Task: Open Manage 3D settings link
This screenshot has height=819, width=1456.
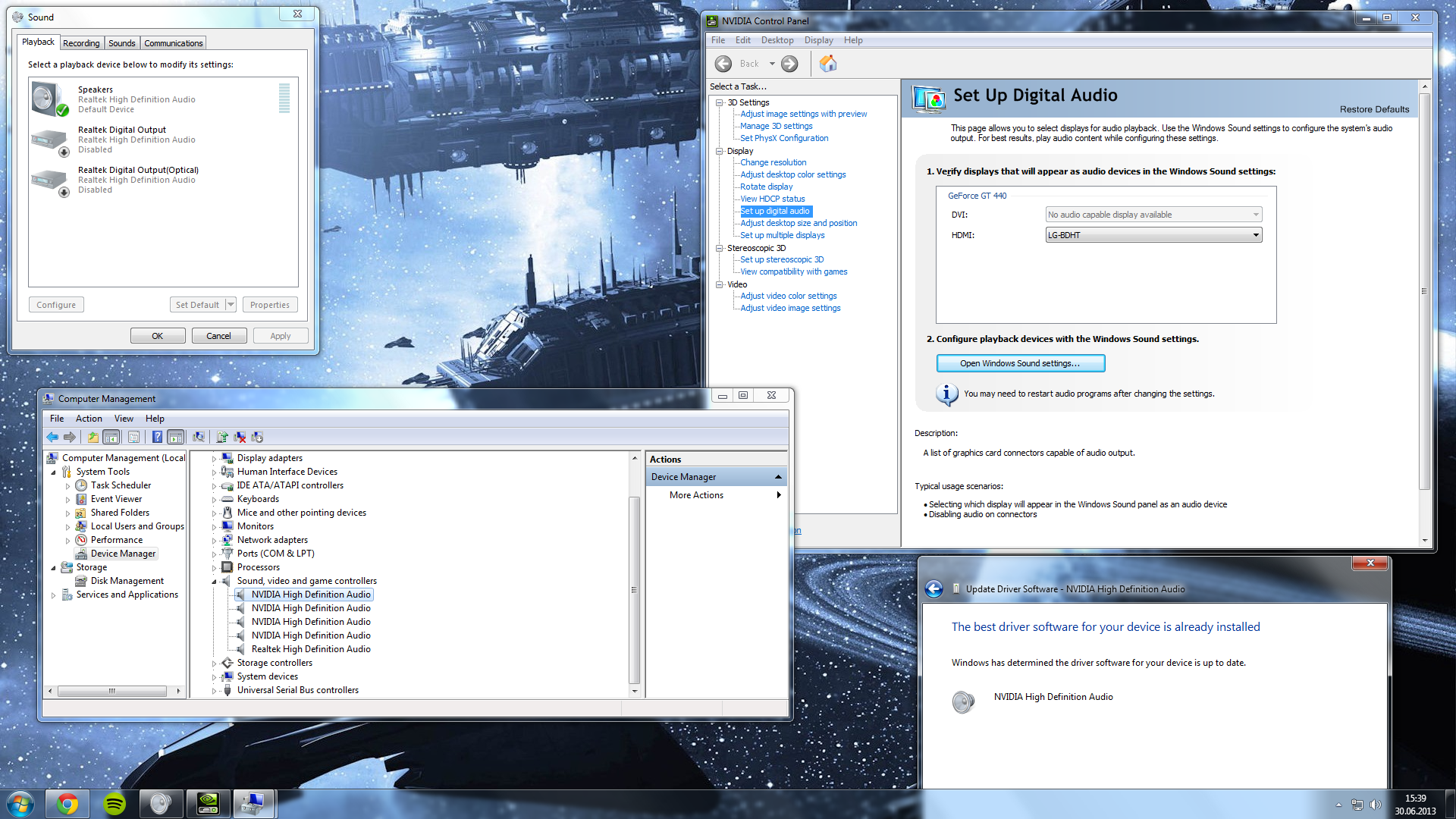Action: [776, 126]
